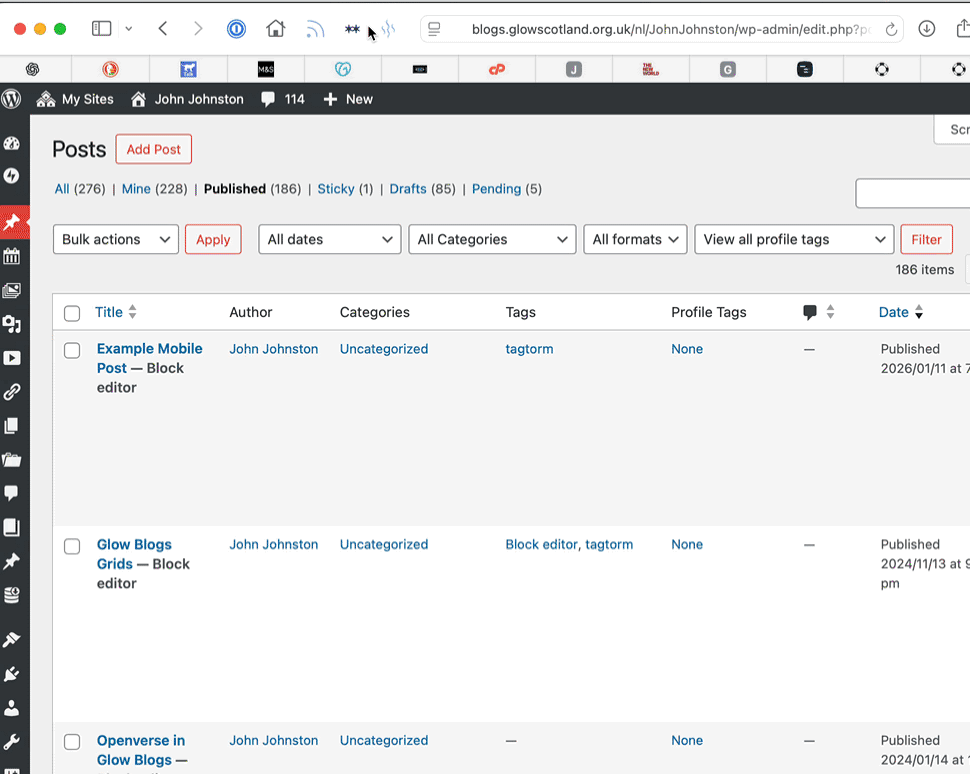The image size is (970, 774).
Task: Tick the select-all posts checkbox in header
Action: coord(72,313)
